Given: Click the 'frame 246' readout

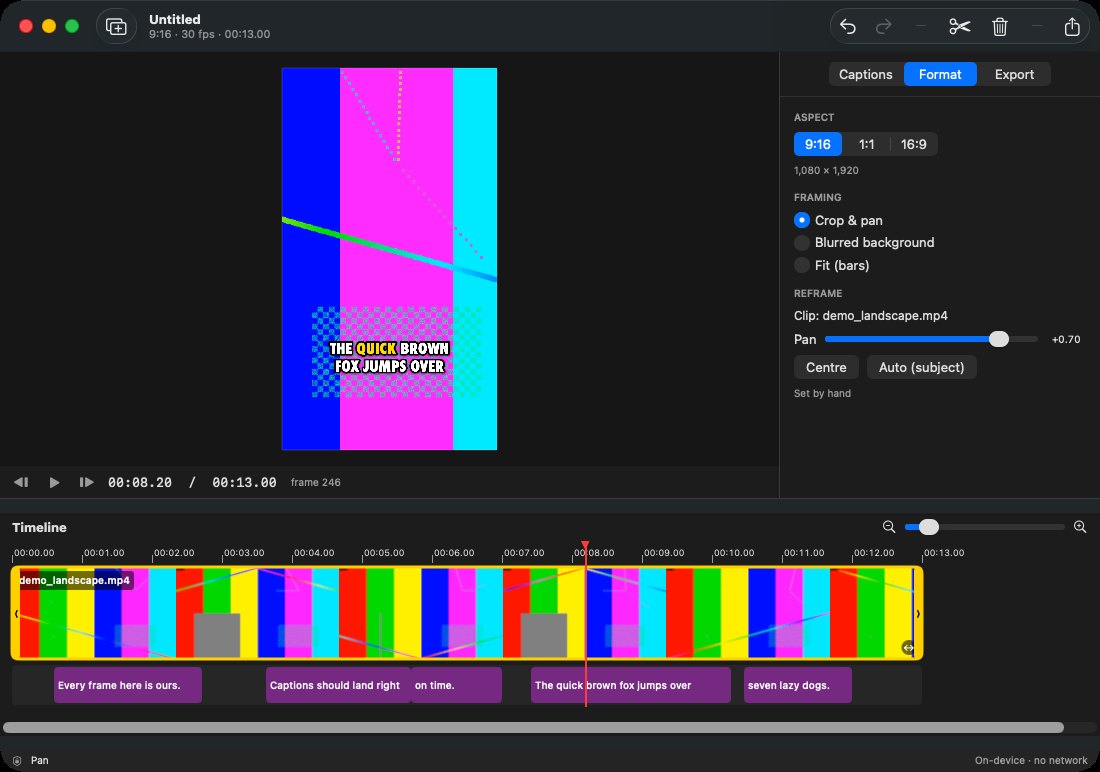Looking at the screenshot, I should [316, 482].
